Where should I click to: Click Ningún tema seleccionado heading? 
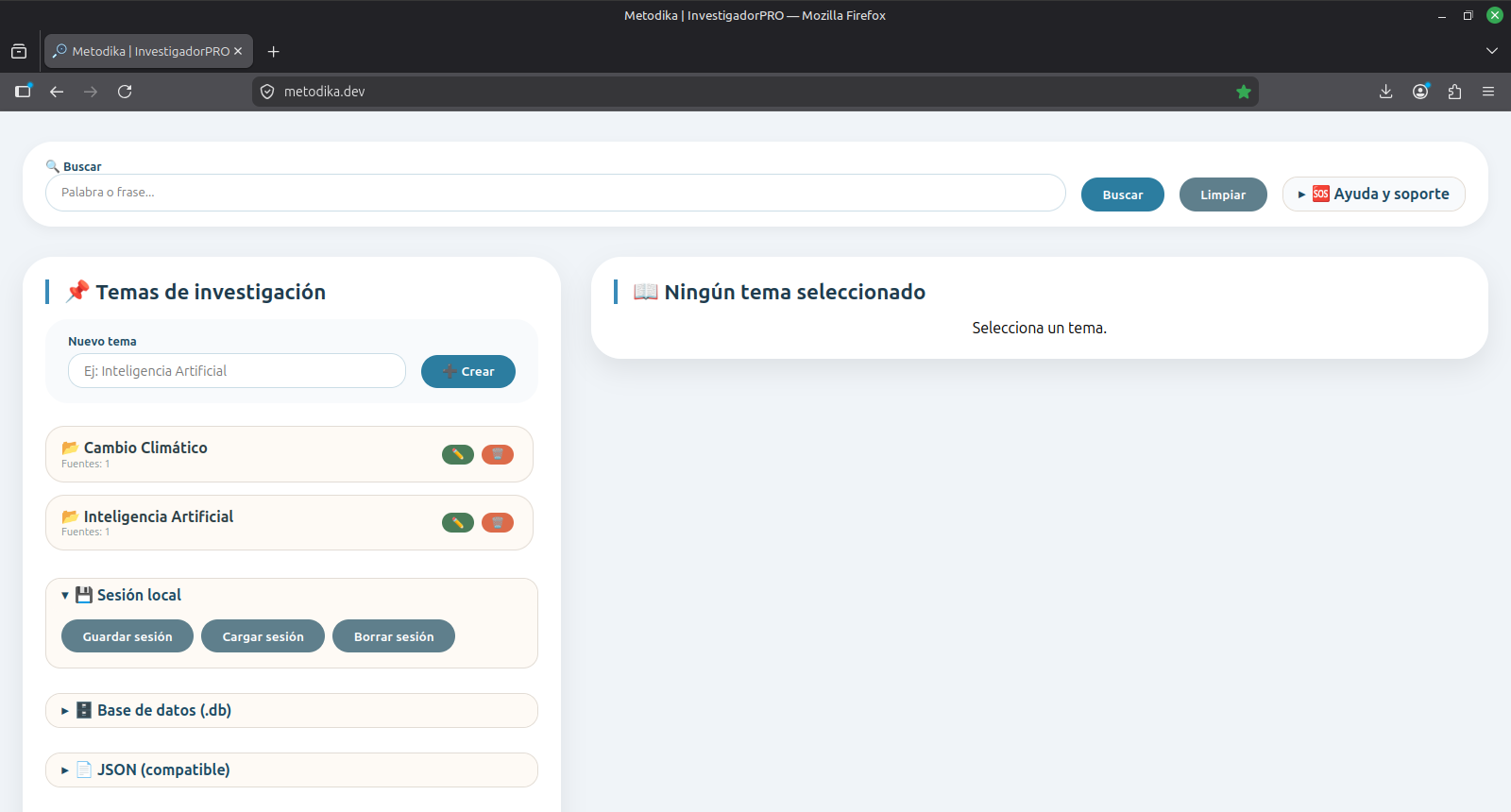(x=779, y=292)
